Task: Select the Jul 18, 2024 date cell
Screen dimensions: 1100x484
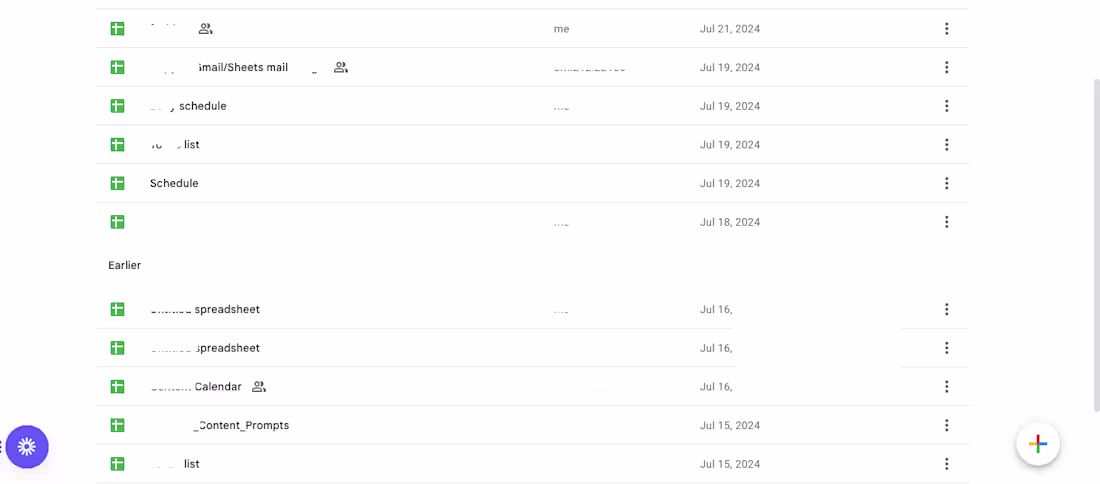Action: coord(730,223)
